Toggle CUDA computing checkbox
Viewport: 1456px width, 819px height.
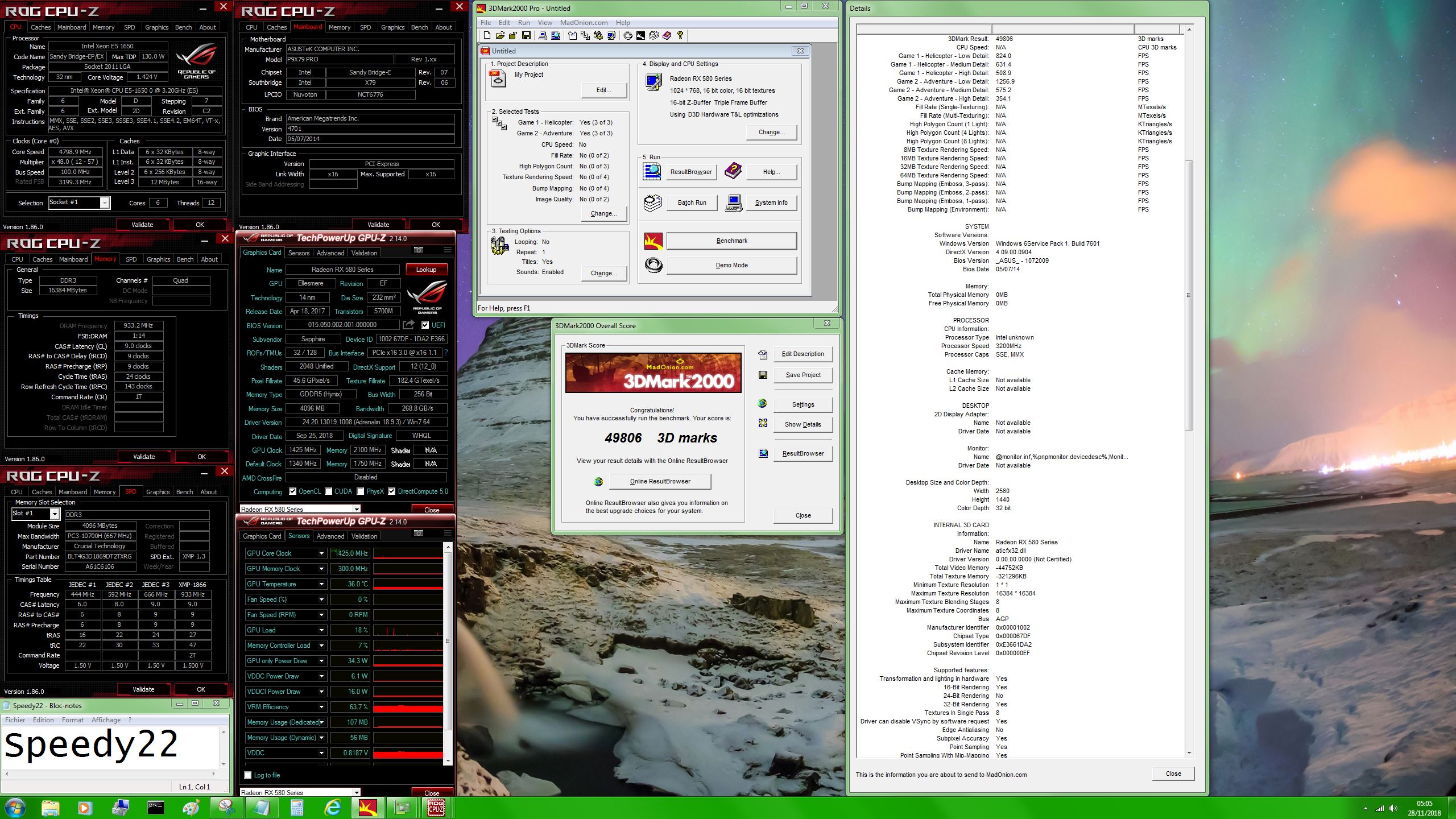328,491
